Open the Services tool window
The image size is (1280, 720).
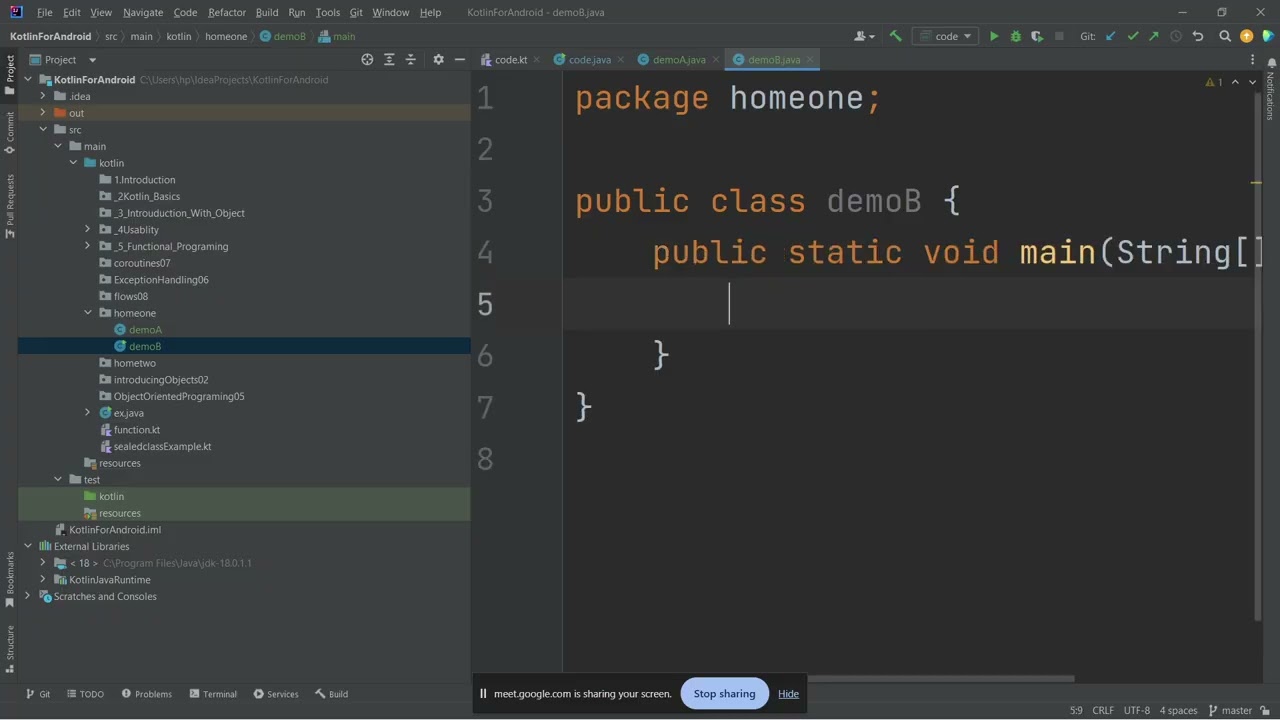(276, 694)
